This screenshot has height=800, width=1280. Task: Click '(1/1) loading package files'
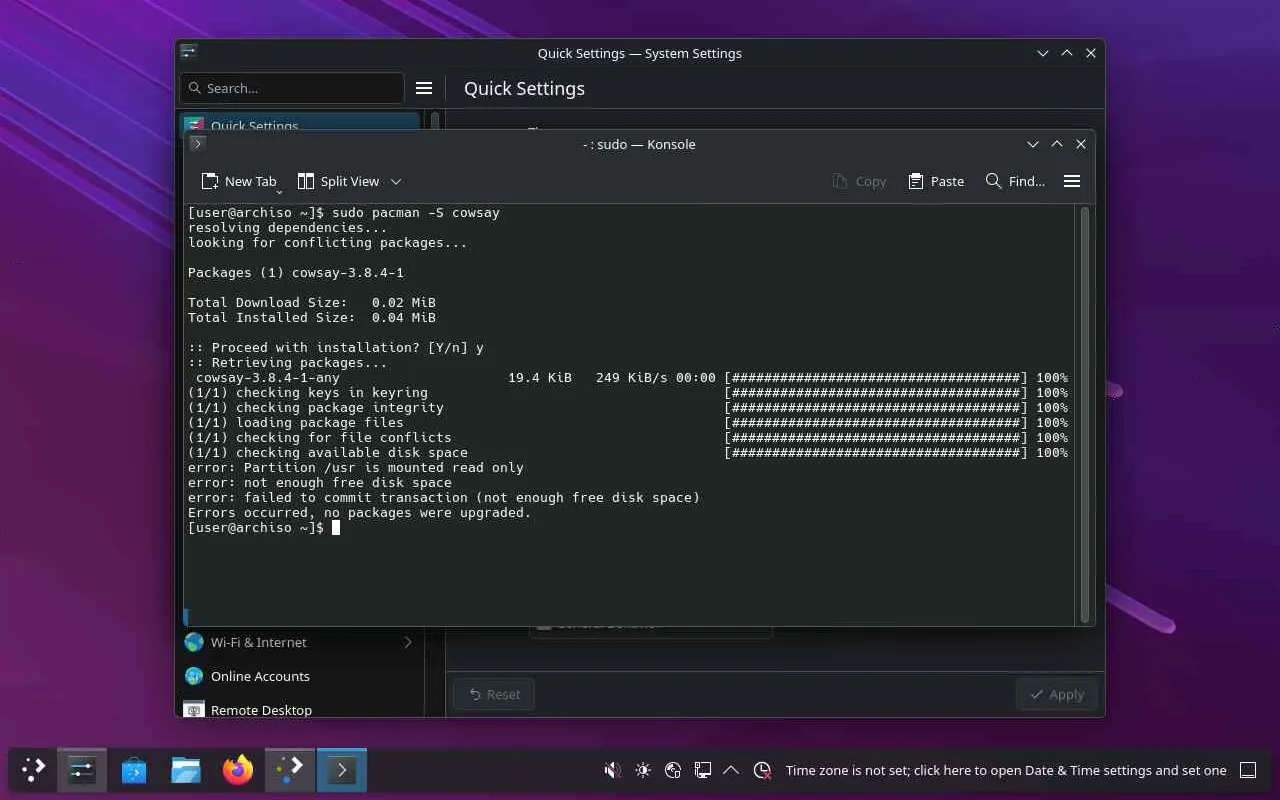pyautogui.click(x=296, y=422)
